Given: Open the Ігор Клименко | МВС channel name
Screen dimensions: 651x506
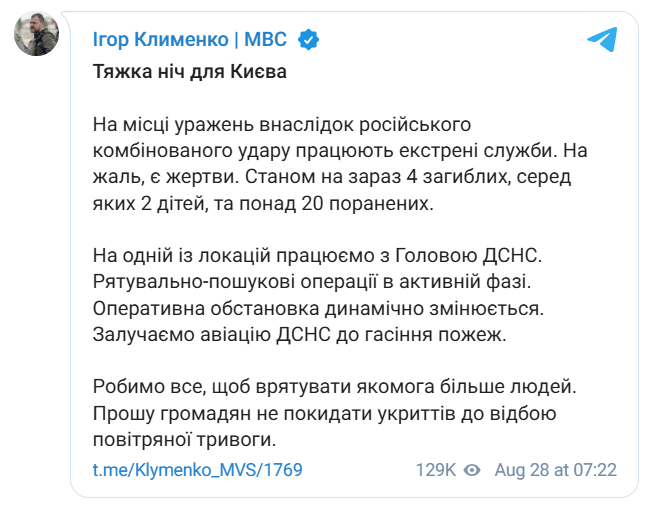Looking at the screenshot, I should point(189,40).
